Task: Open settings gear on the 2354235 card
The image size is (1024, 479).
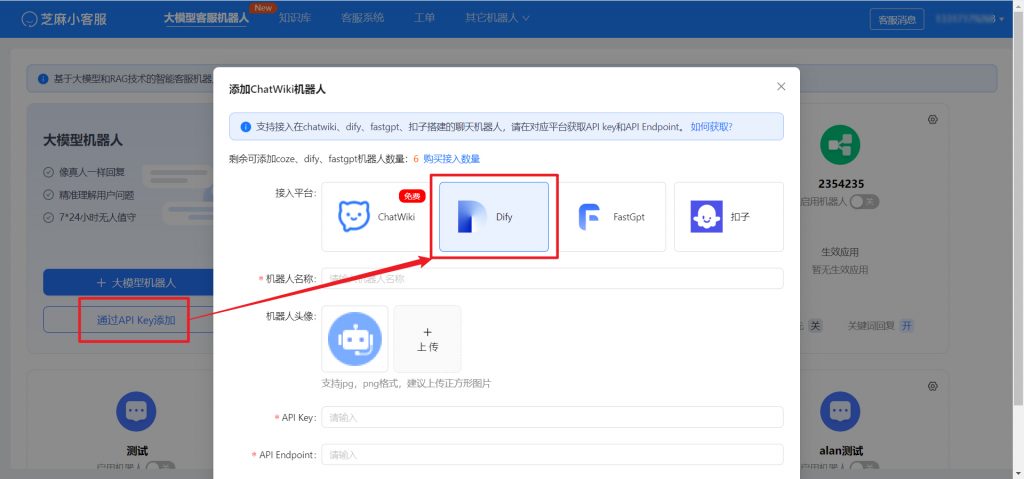Action: (933, 120)
